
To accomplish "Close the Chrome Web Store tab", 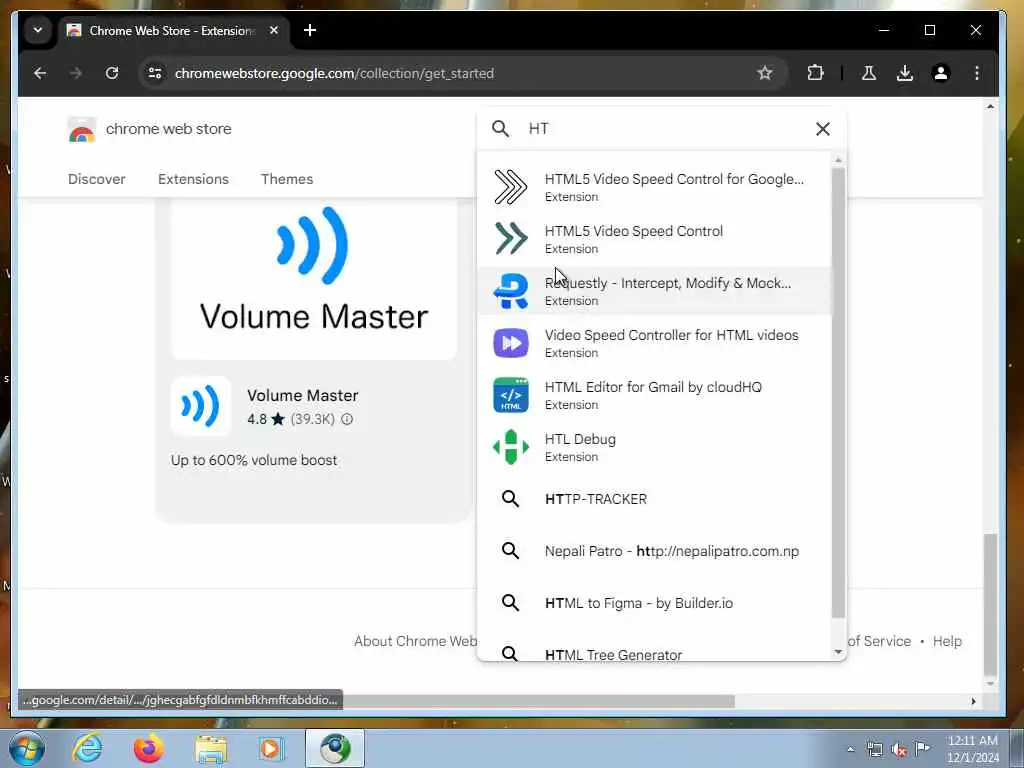I will tap(274, 31).
